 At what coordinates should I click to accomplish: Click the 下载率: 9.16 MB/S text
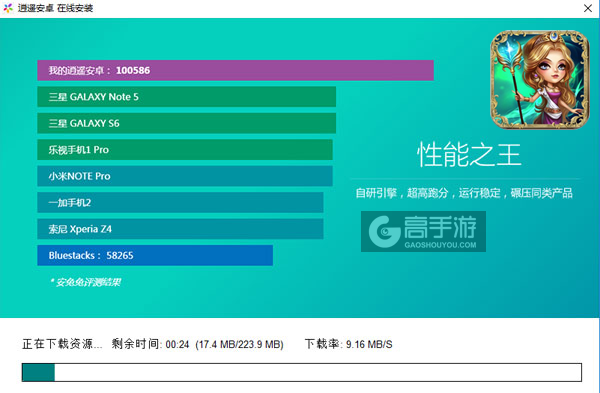point(349,344)
